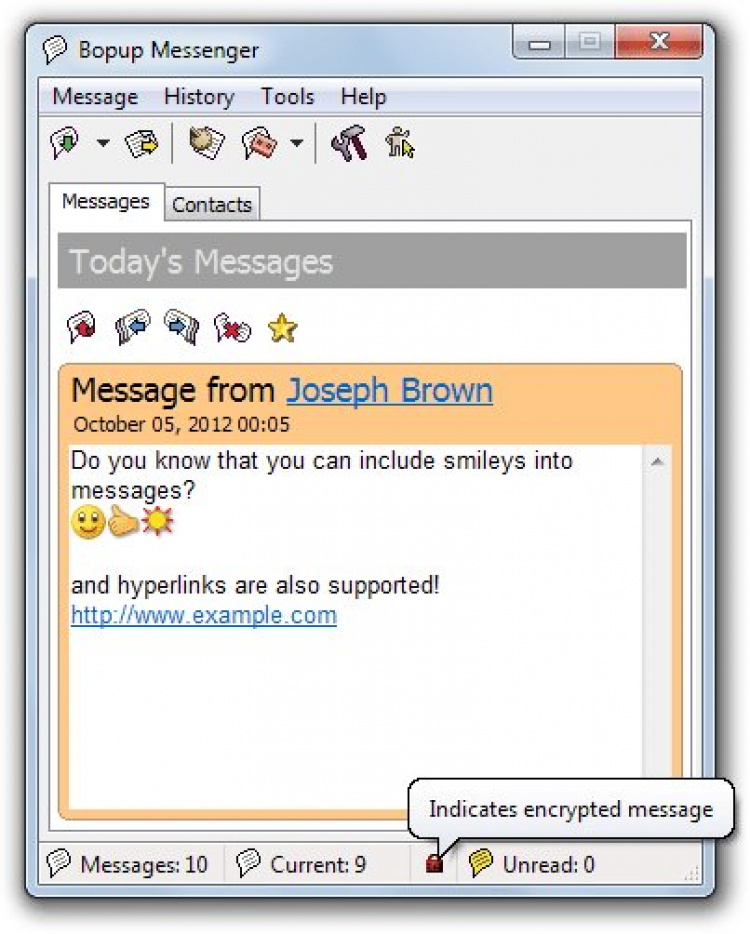Go to the next message with the right arrow icon
Screen dimensions: 750x934
tap(182, 327)
